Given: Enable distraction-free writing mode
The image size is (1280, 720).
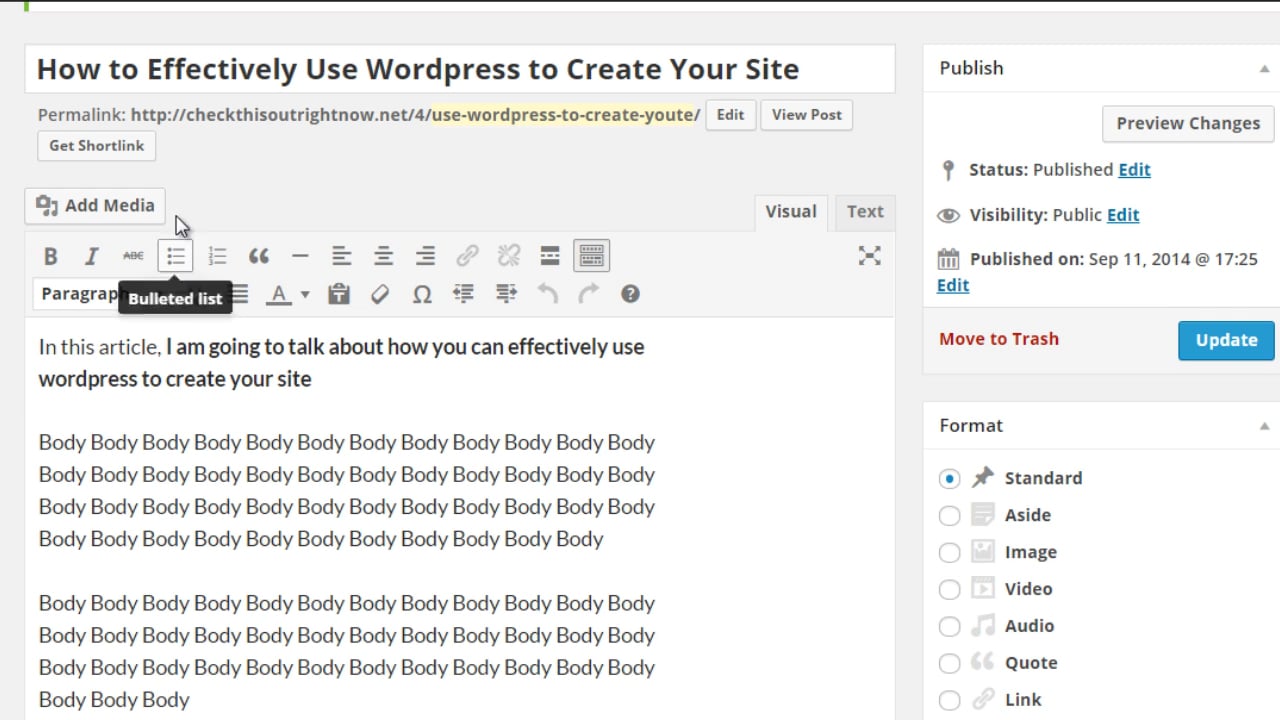Looking at the screenshot, I should pos(869,255).
